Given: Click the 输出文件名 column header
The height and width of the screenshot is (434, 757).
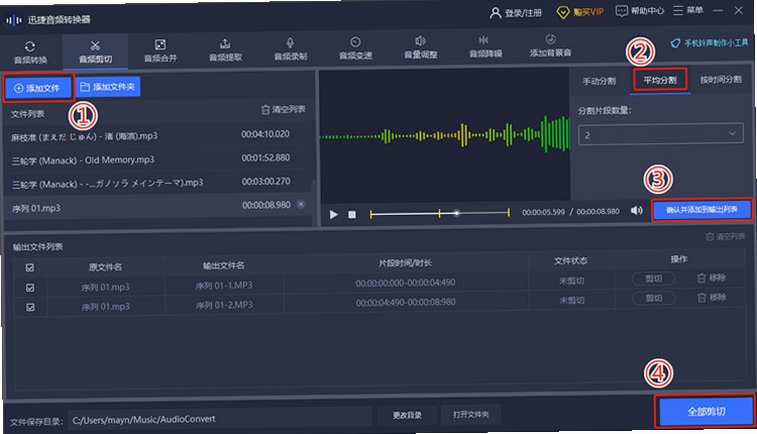Looking at the screenshot, I should [223, 265].
